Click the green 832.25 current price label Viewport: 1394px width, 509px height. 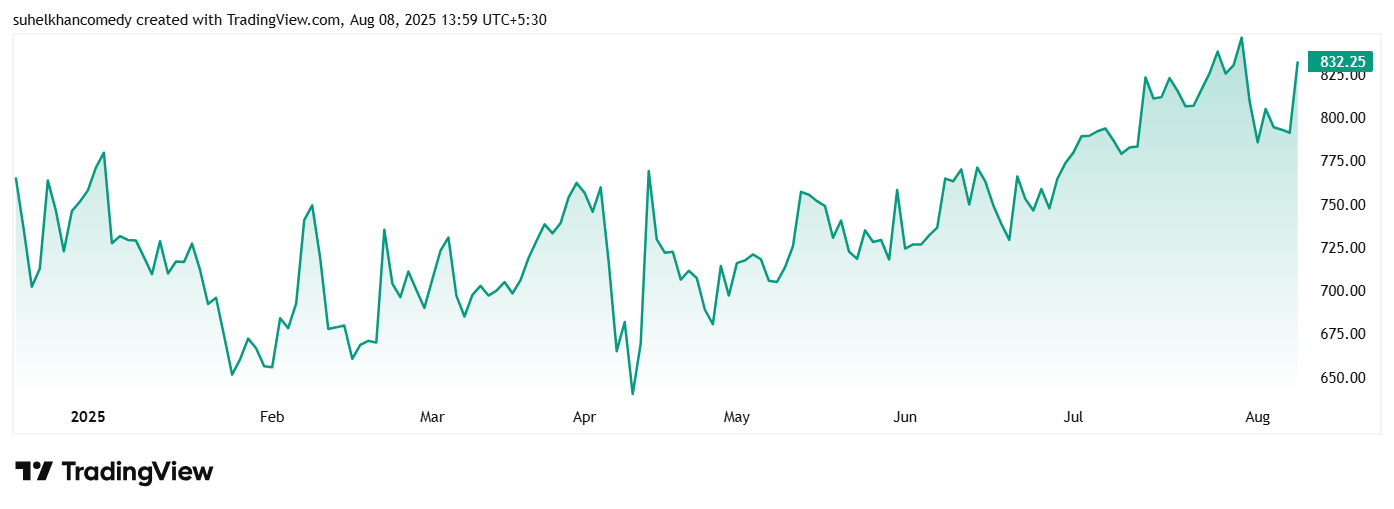pos(1342,62)
